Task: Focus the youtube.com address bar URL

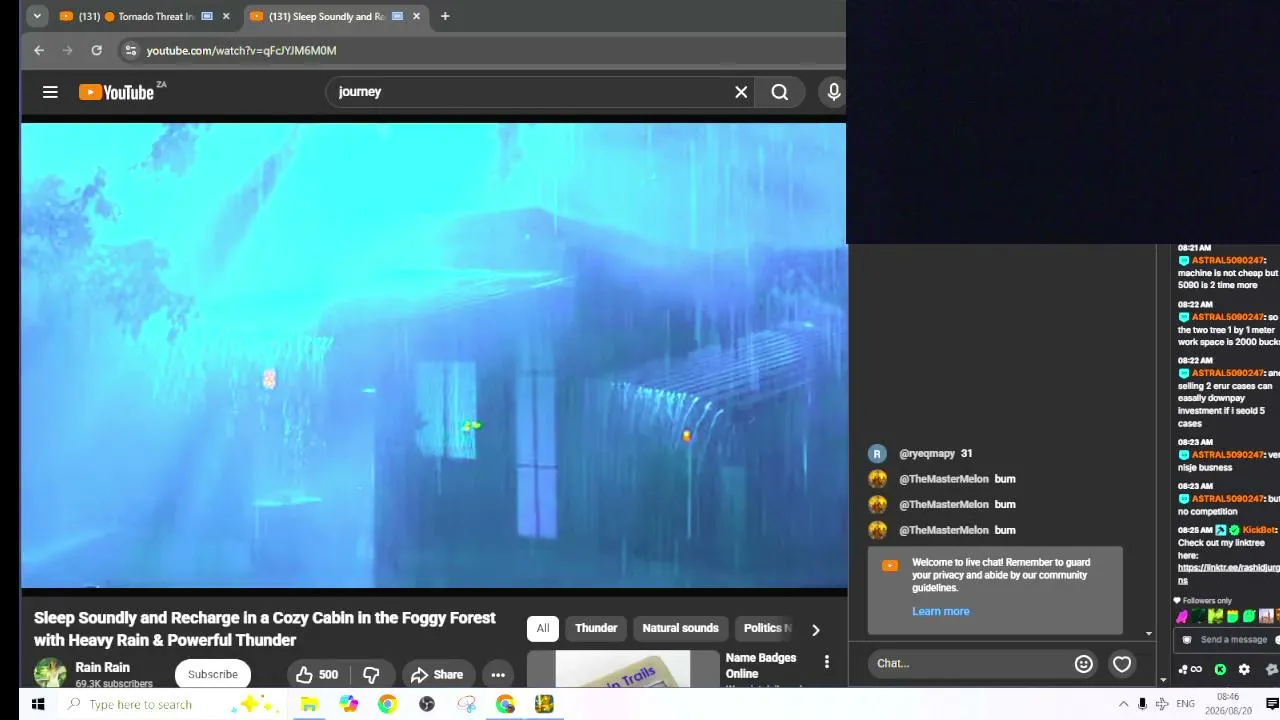Action: click(x=241, y=50)
